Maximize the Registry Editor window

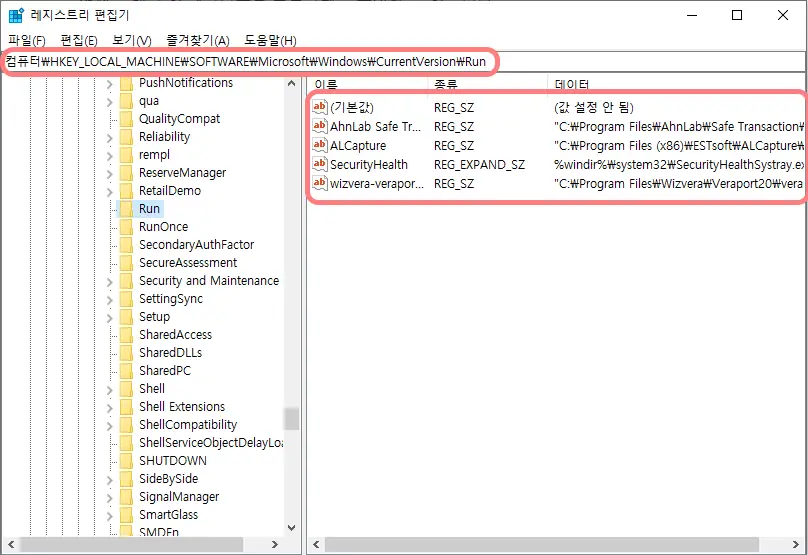(737, 15)
